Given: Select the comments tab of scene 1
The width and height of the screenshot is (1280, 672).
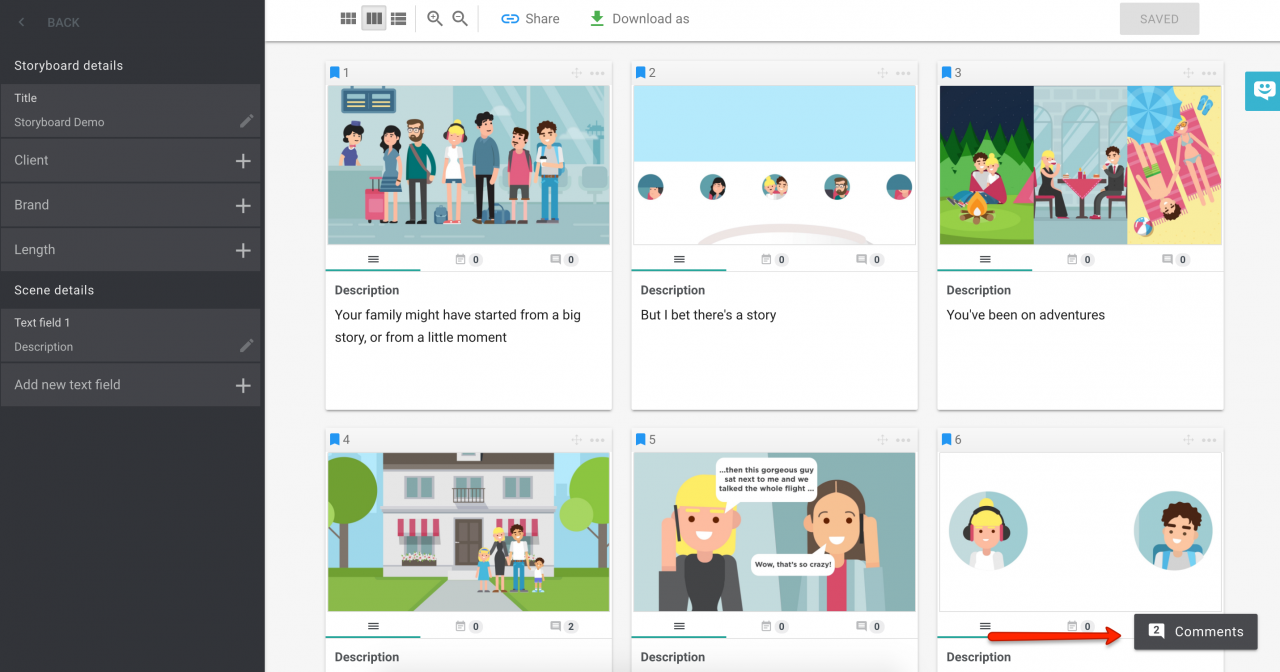Looking at the screenshot, I should [564, 259].
